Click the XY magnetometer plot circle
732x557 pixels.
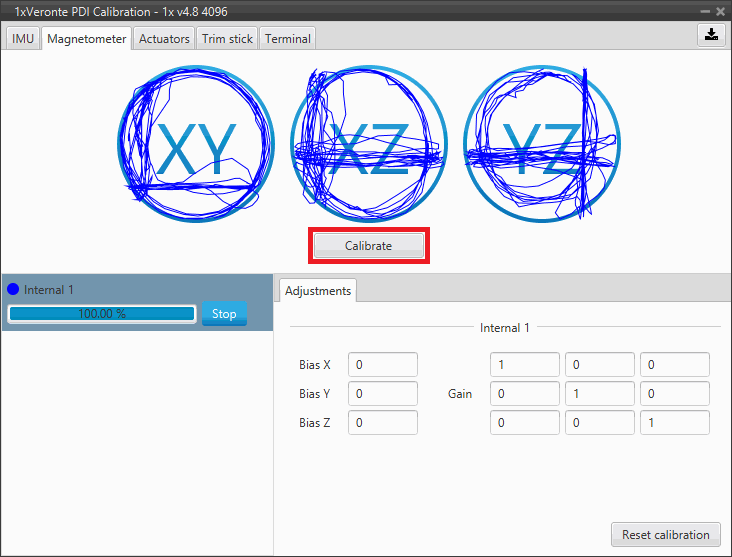pyautogui.click(x=196, y=145)
